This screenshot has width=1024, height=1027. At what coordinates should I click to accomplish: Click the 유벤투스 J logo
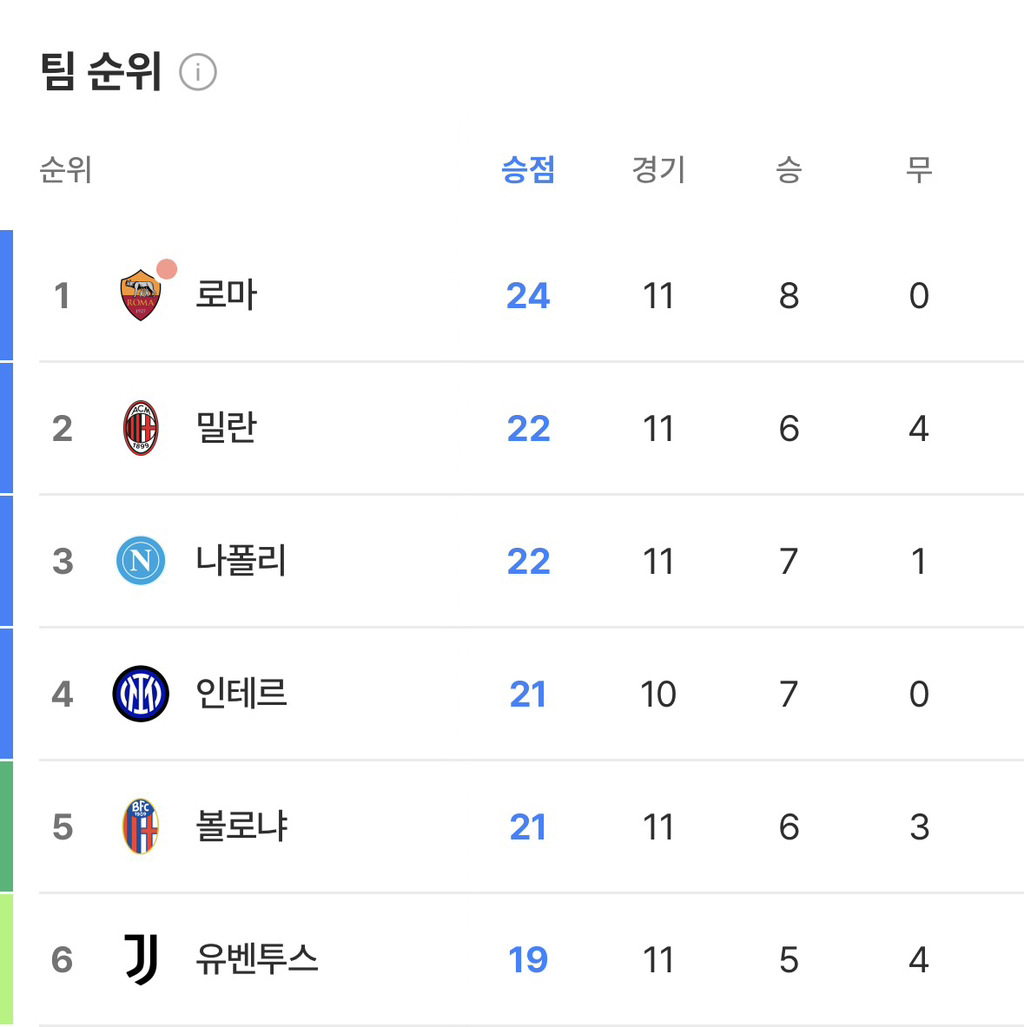coord(141,959)
